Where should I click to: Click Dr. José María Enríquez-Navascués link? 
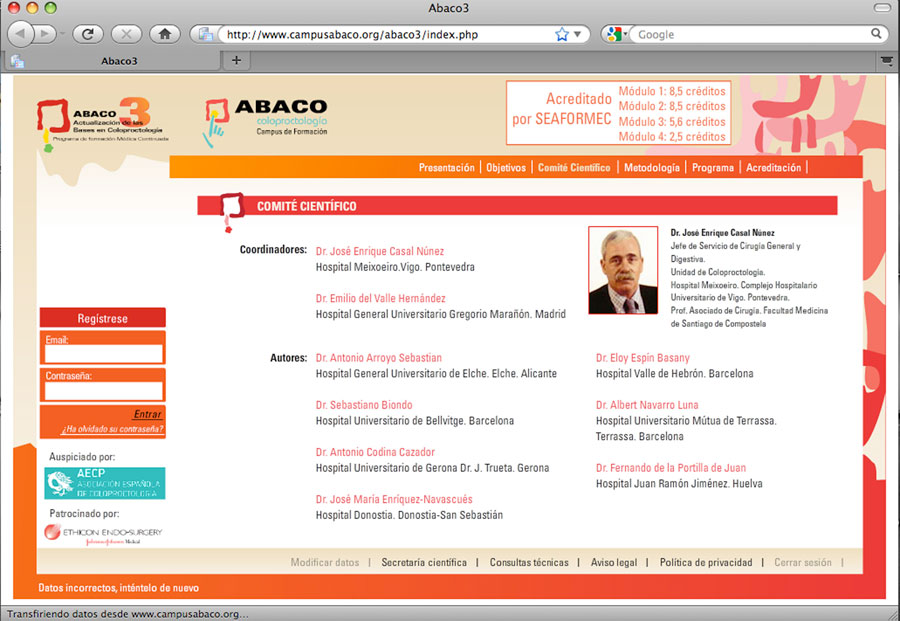(x=394, y=499)
